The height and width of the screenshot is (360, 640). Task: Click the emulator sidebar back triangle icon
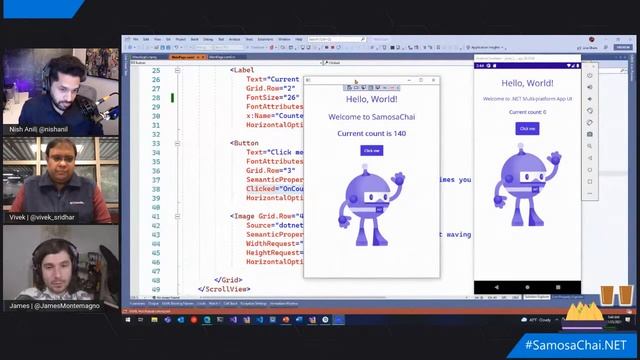click(590, 158)
